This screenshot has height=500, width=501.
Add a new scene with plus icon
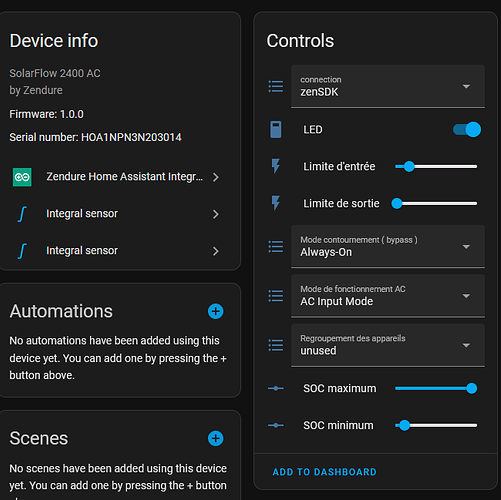[x=216, y=438]
